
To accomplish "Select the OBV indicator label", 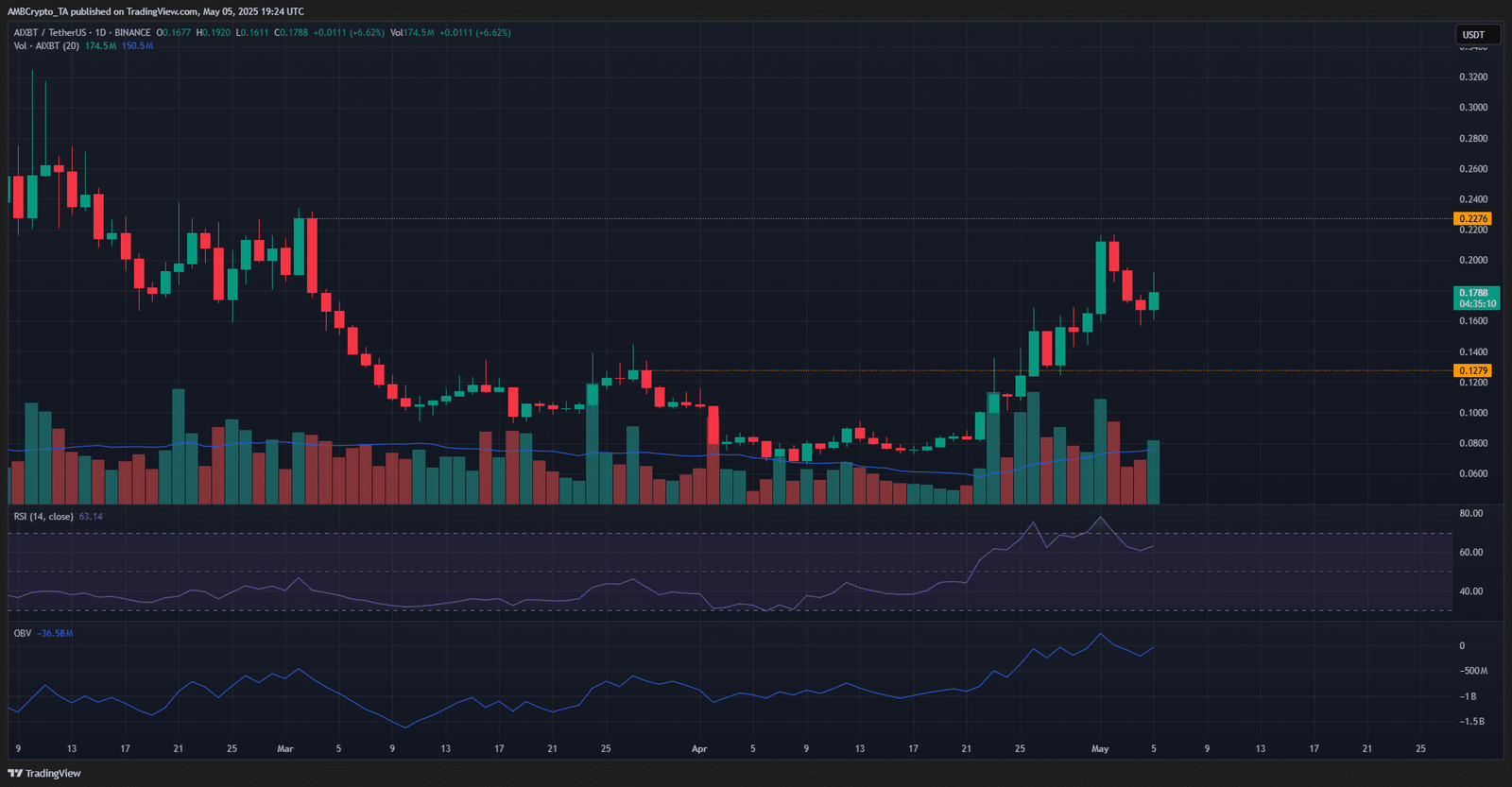I will click(23, 633).
